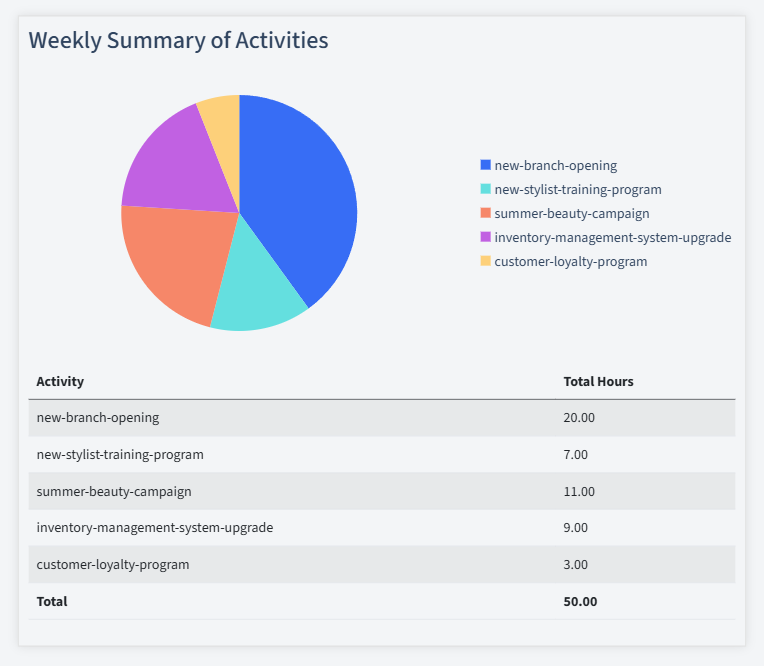Click the 7.00 hours value

pos(575,455)
